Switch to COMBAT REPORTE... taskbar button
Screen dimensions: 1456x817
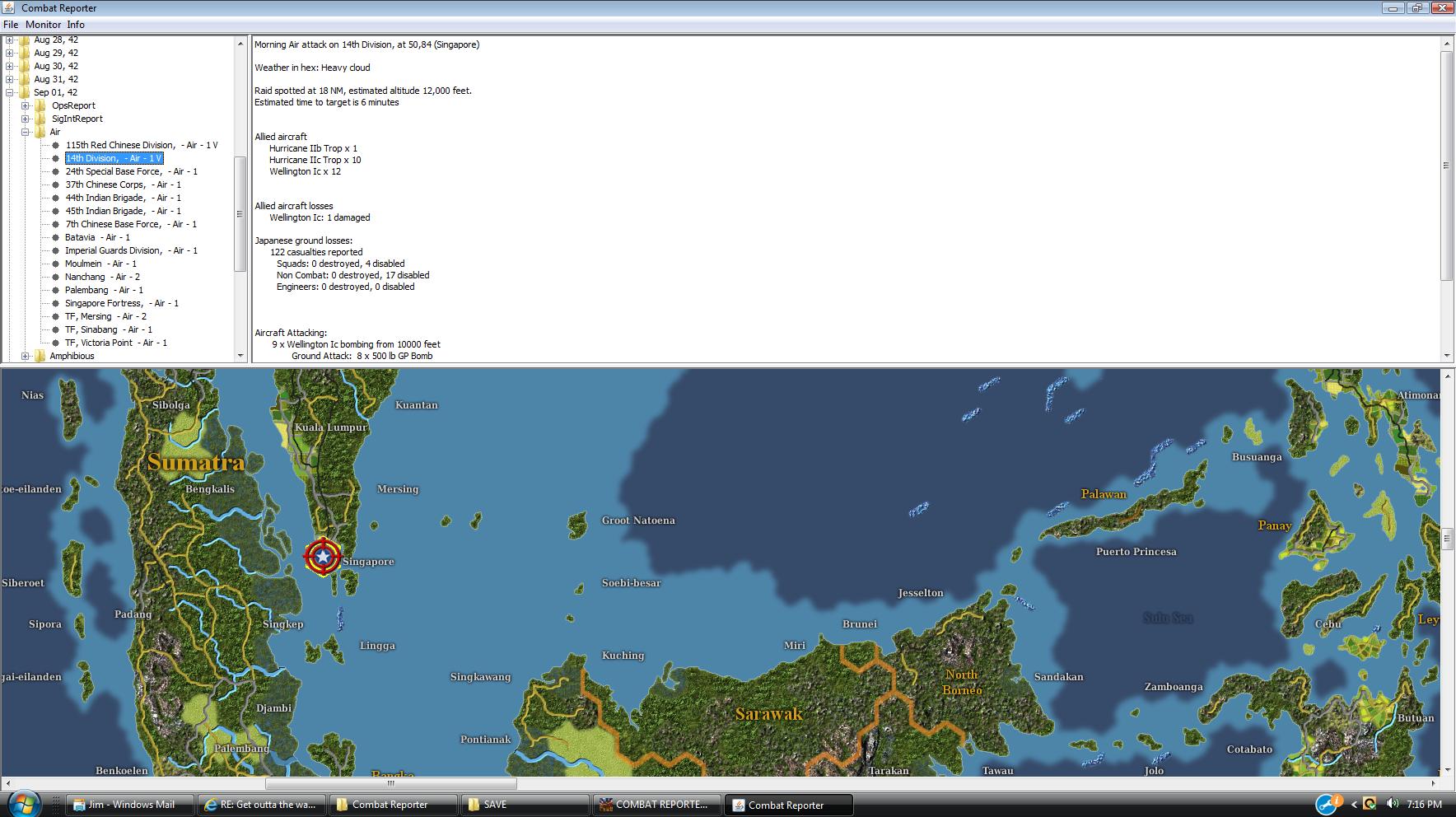(x=657, y=805)
